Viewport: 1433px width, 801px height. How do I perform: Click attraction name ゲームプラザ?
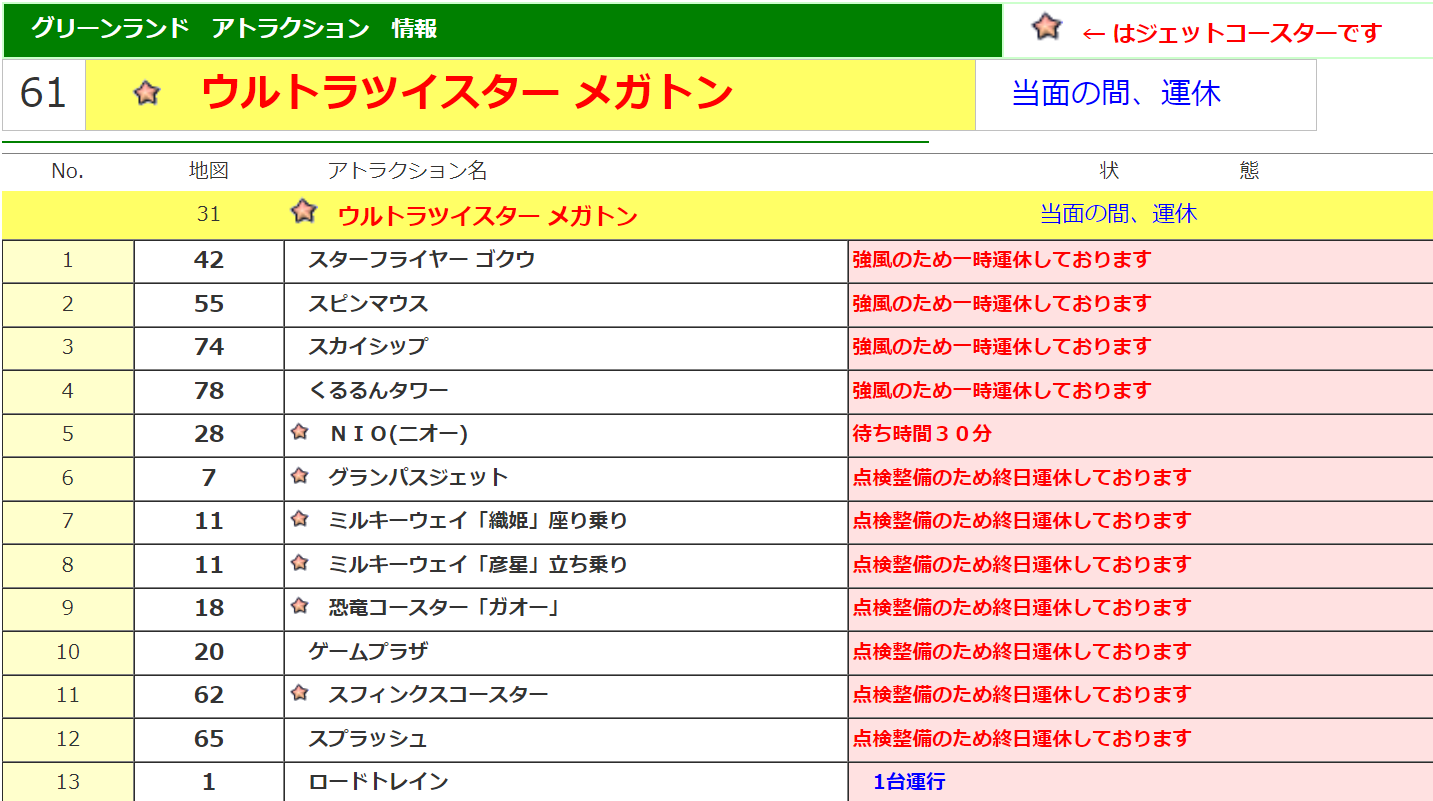point(368,652)
